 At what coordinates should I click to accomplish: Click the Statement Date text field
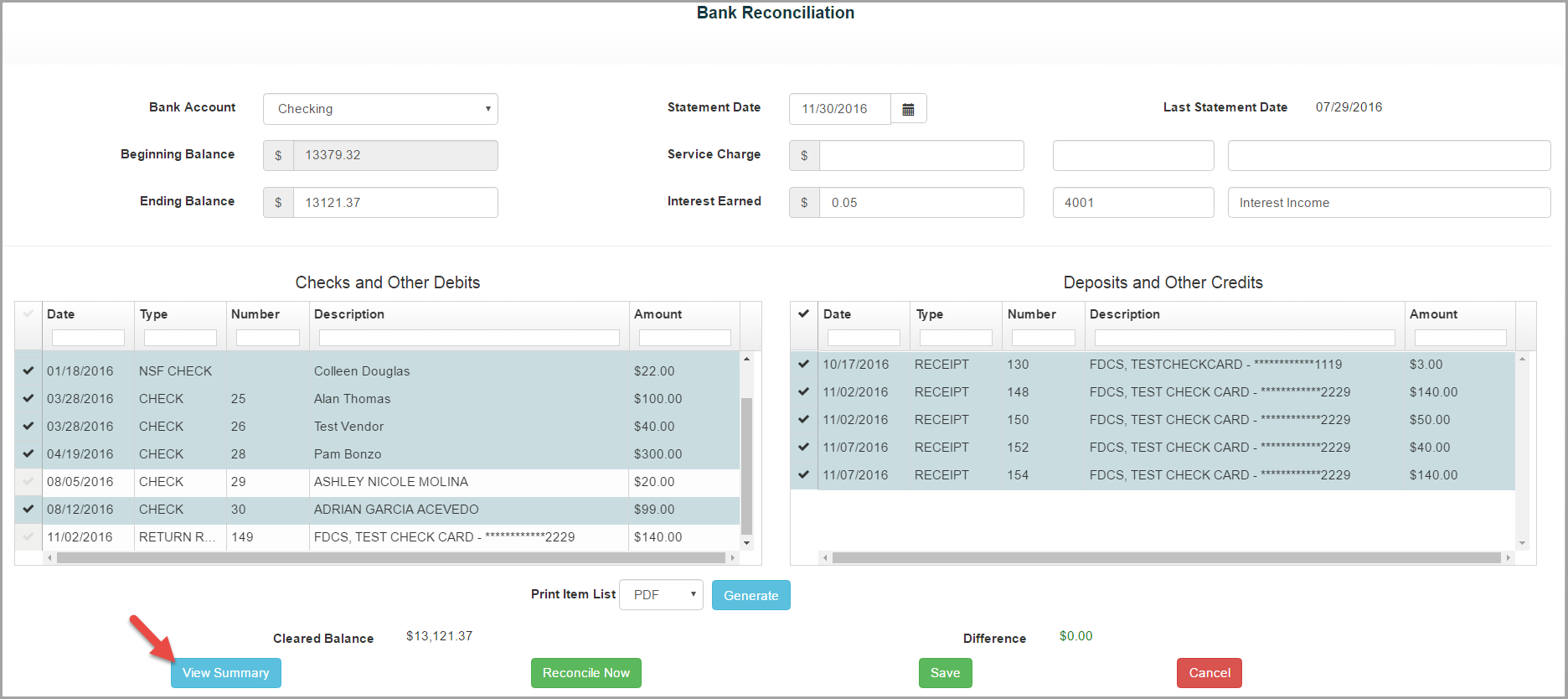coord(840,109)
